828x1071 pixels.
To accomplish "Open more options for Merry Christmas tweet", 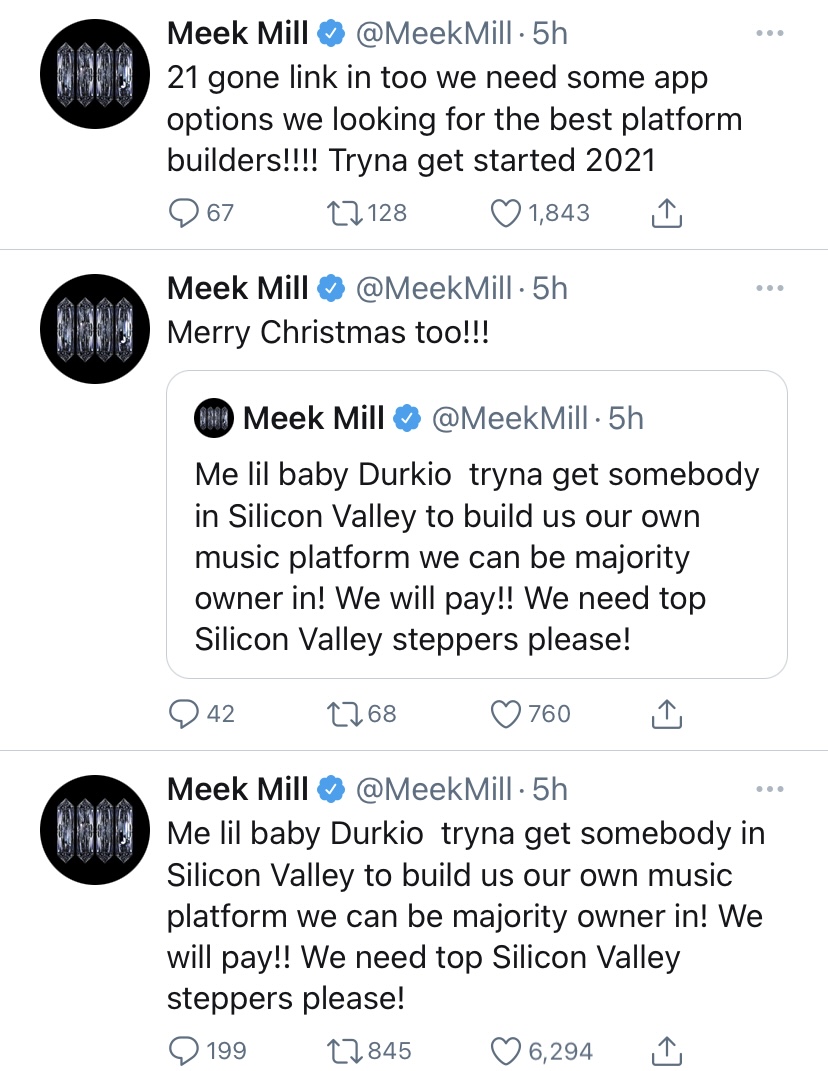I will pos(770,288).
